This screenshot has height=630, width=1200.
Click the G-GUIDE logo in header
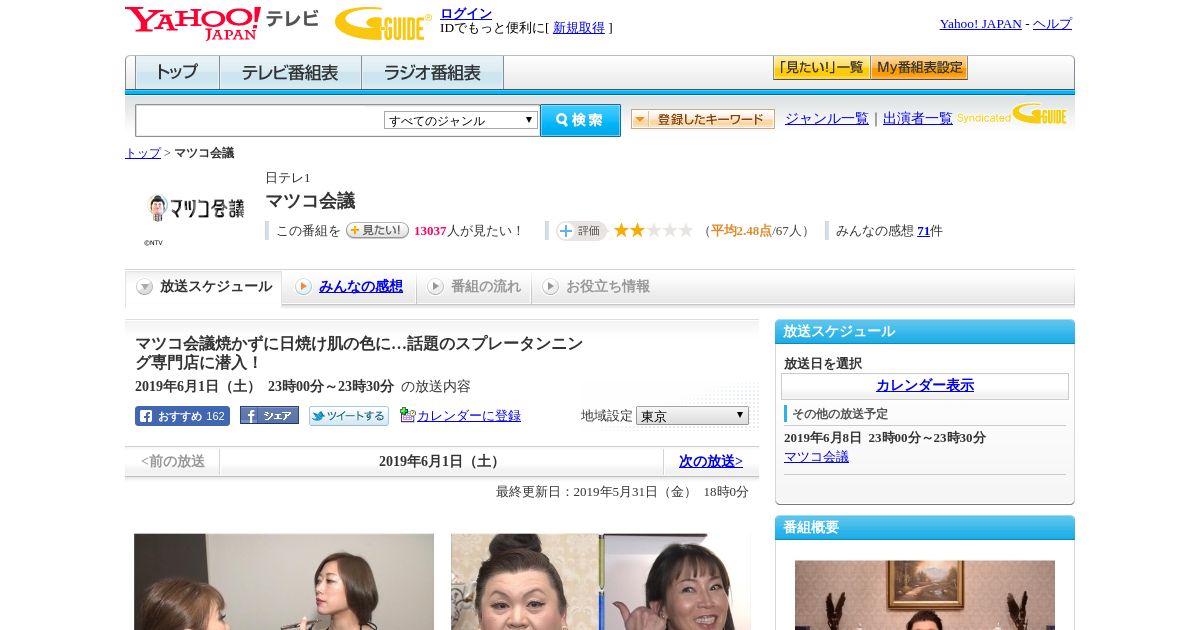pyautogui.click(x=383, y=23)
